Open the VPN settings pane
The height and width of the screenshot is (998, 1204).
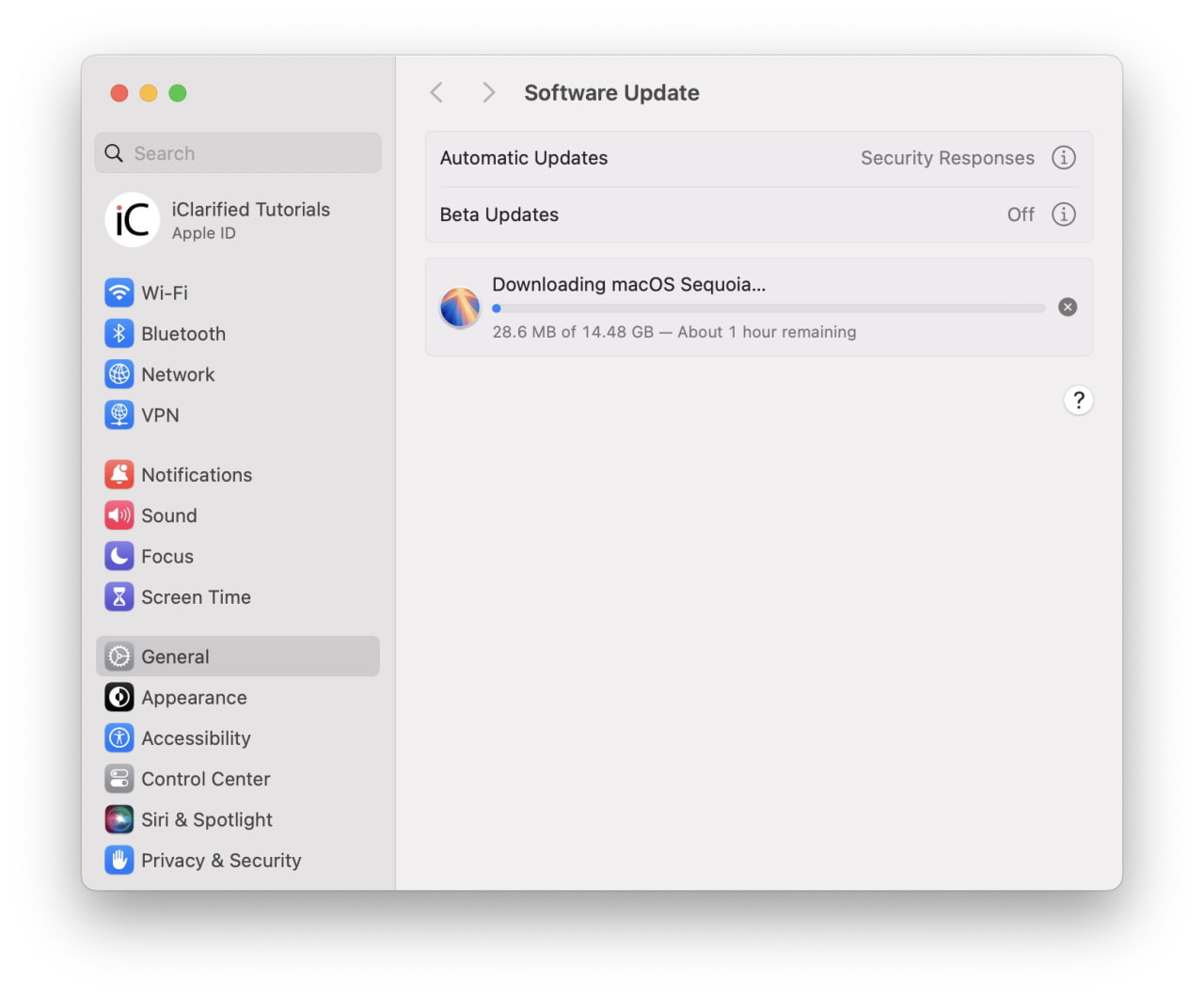(x=159, y=415)
